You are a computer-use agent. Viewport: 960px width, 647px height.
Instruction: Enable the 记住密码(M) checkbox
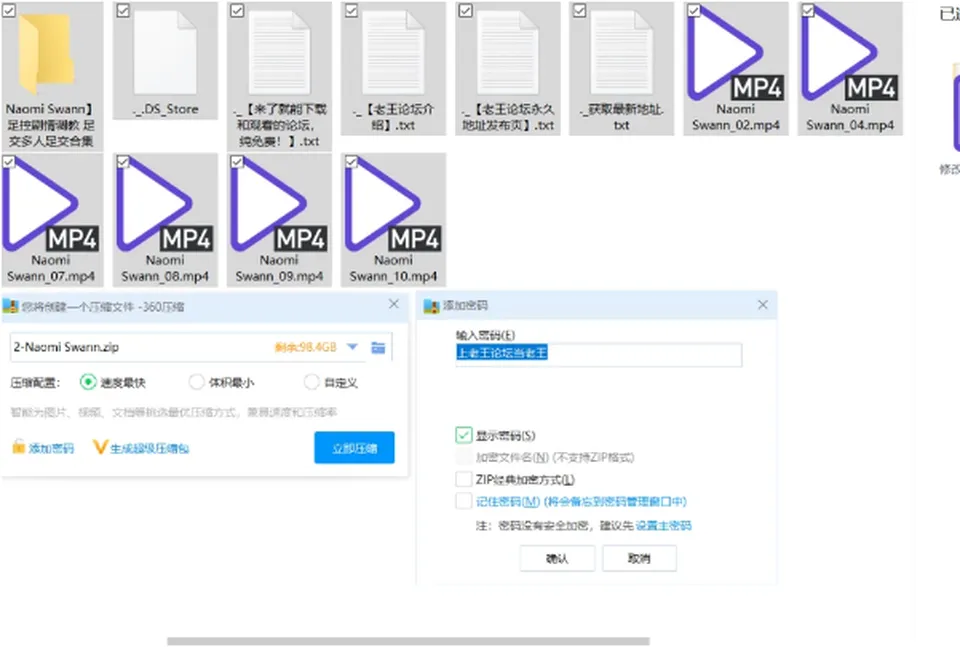[x=463, y=501]
